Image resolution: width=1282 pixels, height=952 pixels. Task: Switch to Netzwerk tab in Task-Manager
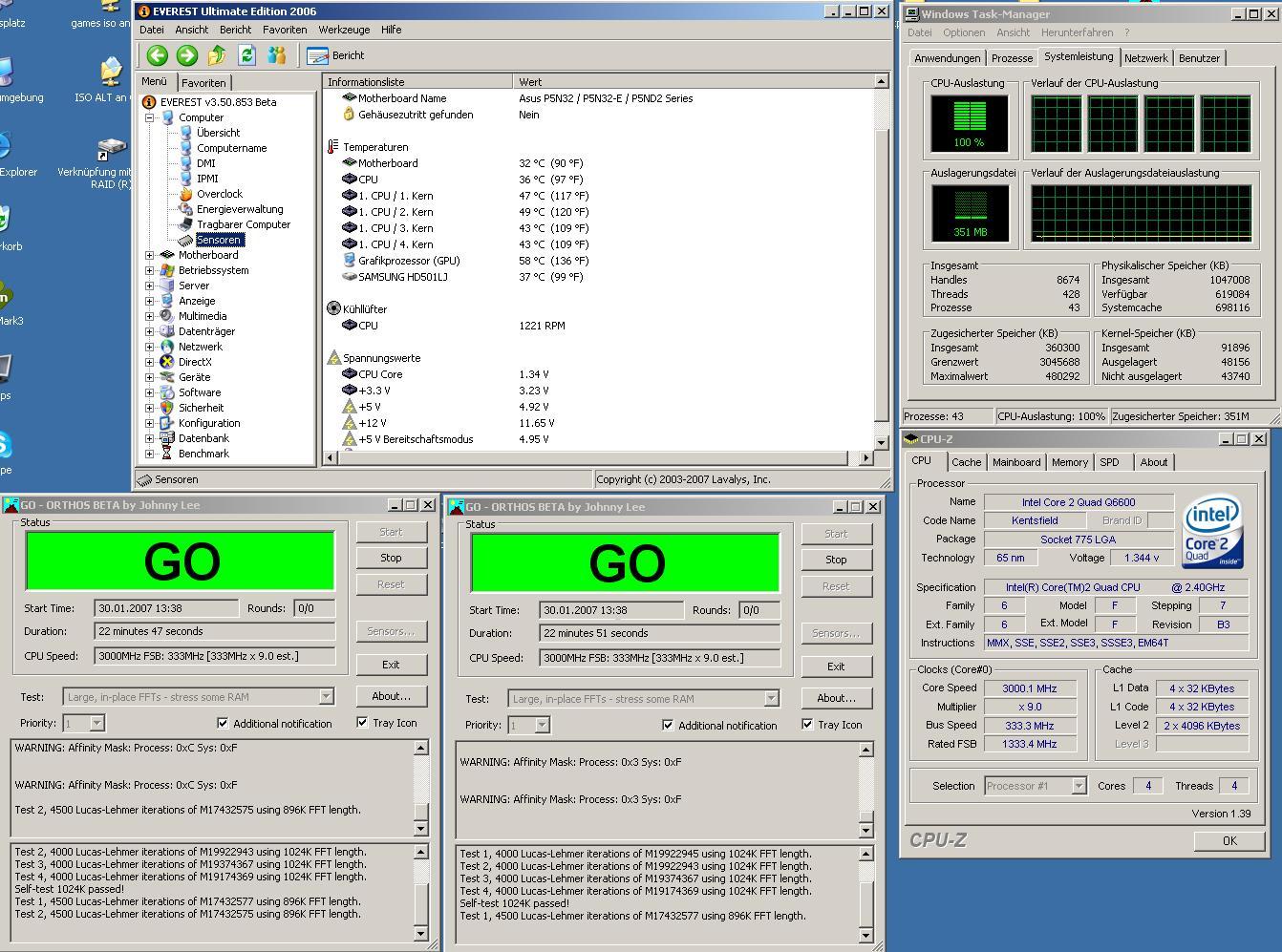coord(1145,58)
